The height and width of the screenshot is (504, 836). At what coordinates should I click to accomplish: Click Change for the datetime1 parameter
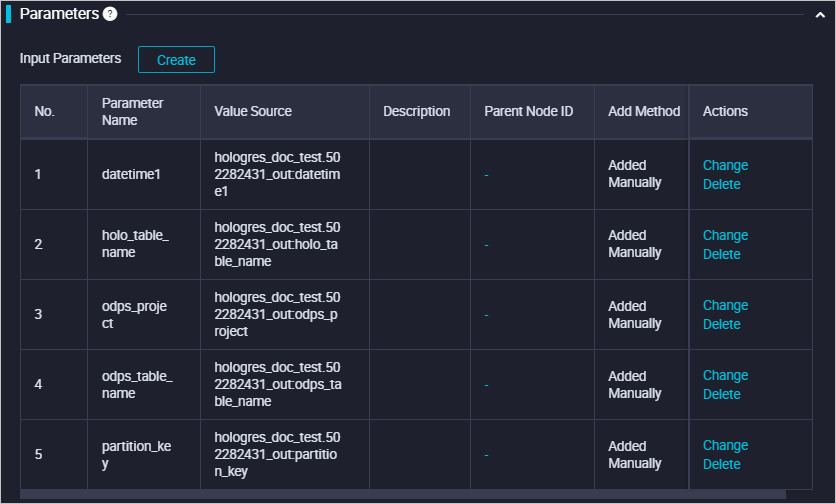[x=725, y=165]
